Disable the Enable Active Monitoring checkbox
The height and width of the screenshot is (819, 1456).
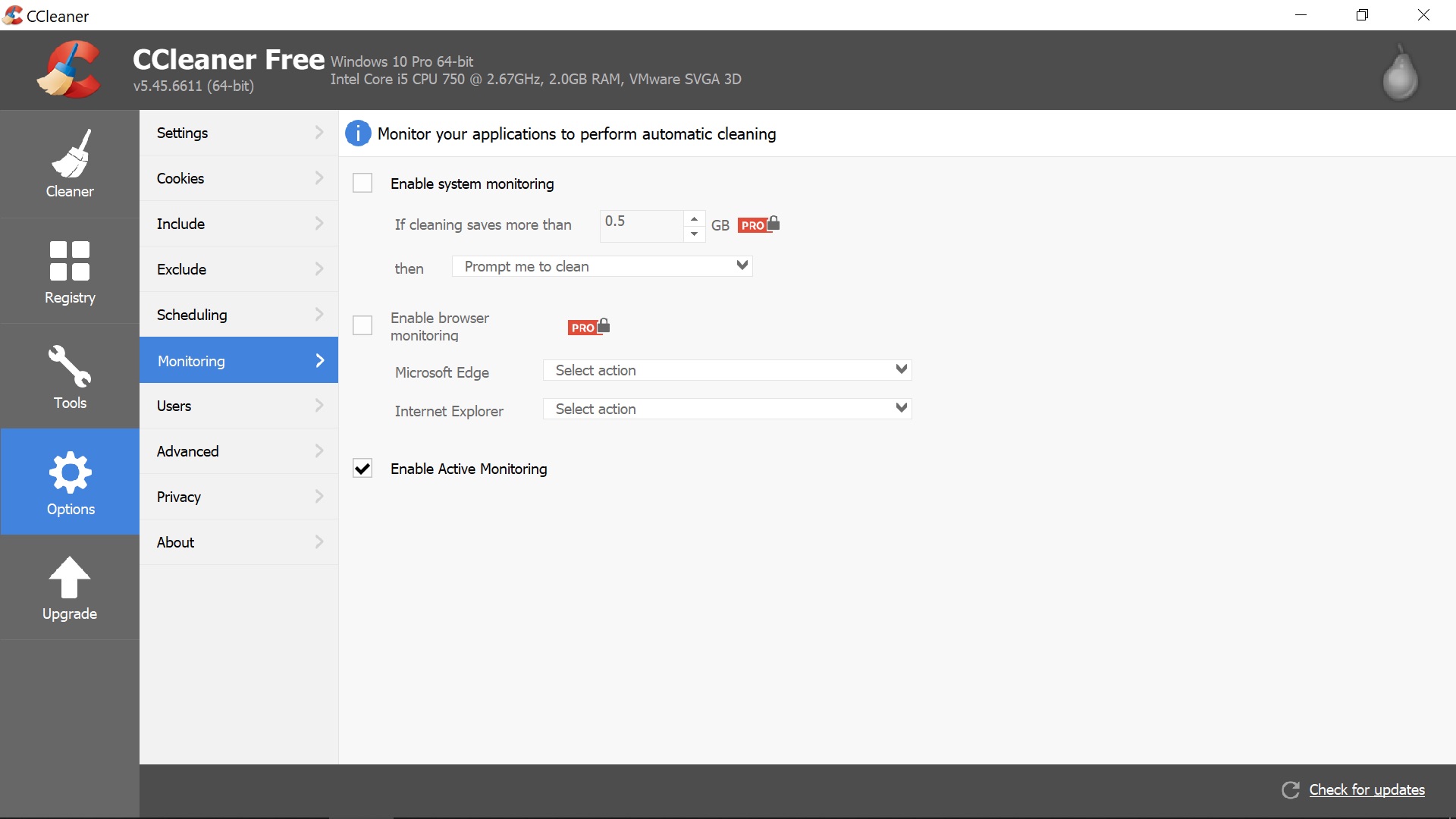[x=363, y=468]
